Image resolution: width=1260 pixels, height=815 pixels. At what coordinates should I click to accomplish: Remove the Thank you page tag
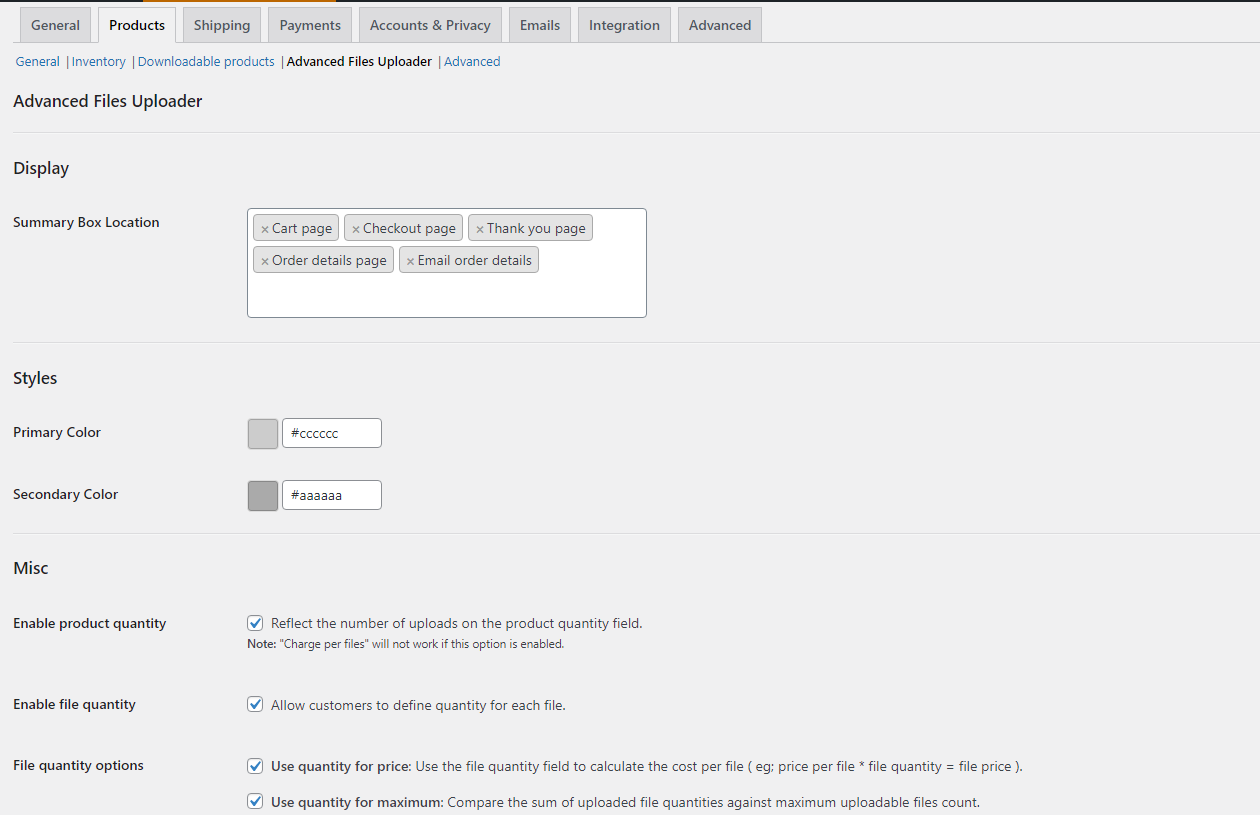coord(479,229)
